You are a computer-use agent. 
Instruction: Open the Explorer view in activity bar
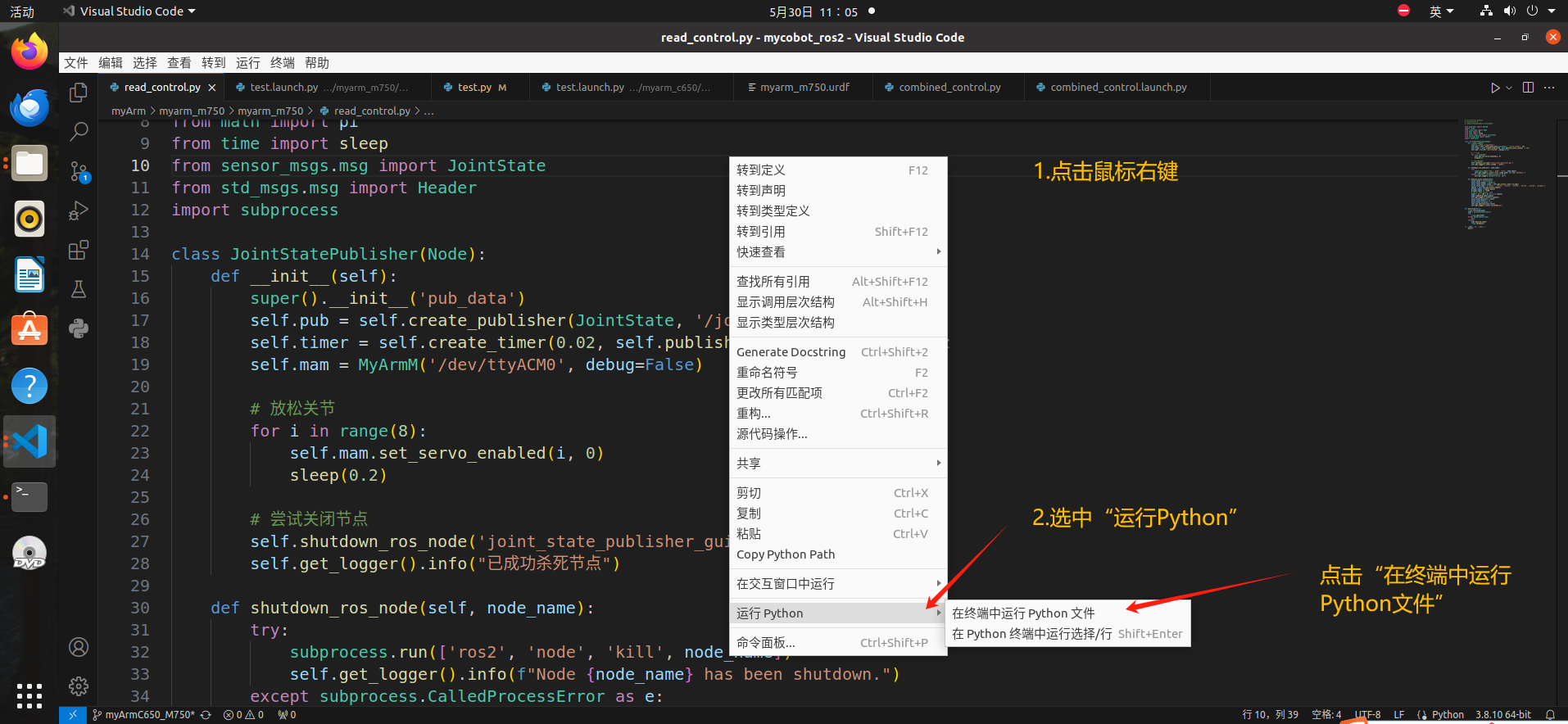pos(79,93)
